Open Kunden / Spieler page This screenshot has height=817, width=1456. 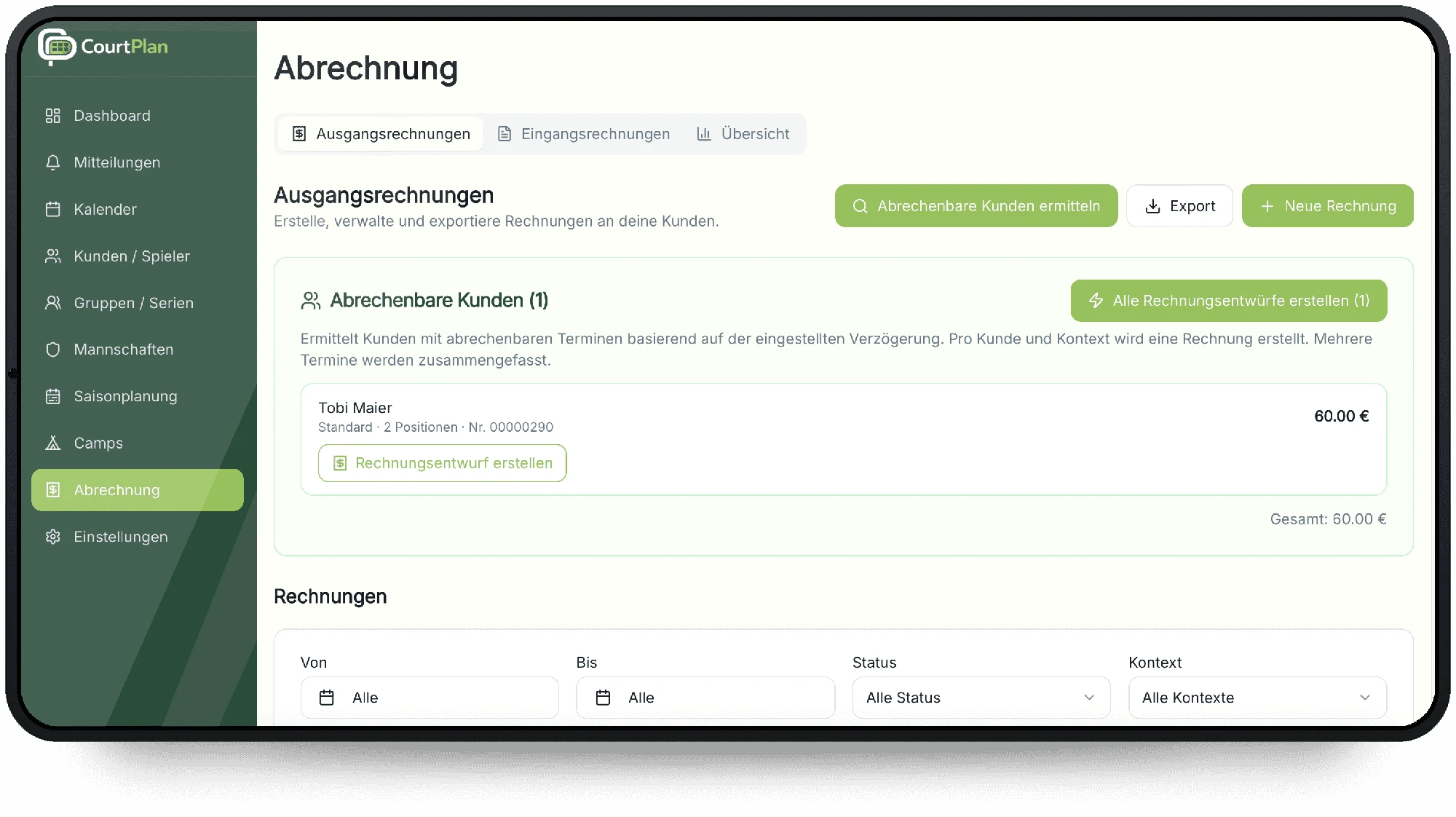(x=138, y=256)
